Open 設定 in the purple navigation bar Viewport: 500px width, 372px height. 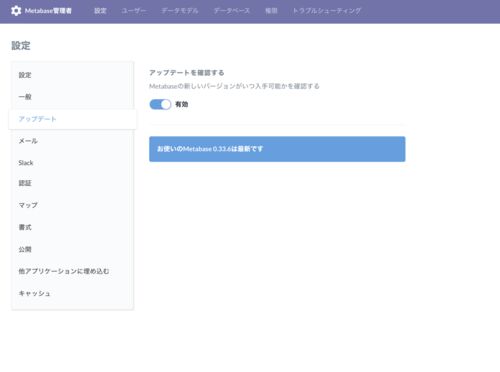pyautogui.click(x=100, y=11)
